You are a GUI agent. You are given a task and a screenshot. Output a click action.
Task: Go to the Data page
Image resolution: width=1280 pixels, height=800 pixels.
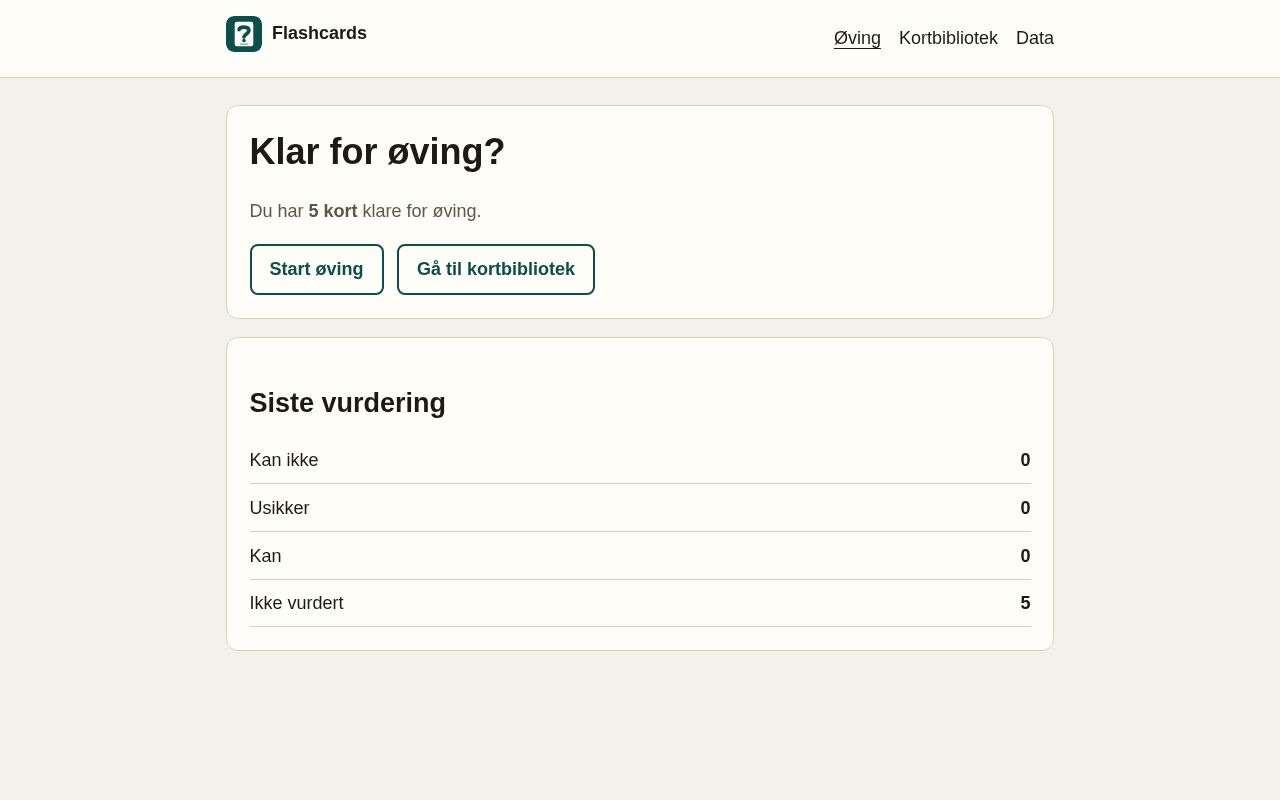pos(1035,38)
